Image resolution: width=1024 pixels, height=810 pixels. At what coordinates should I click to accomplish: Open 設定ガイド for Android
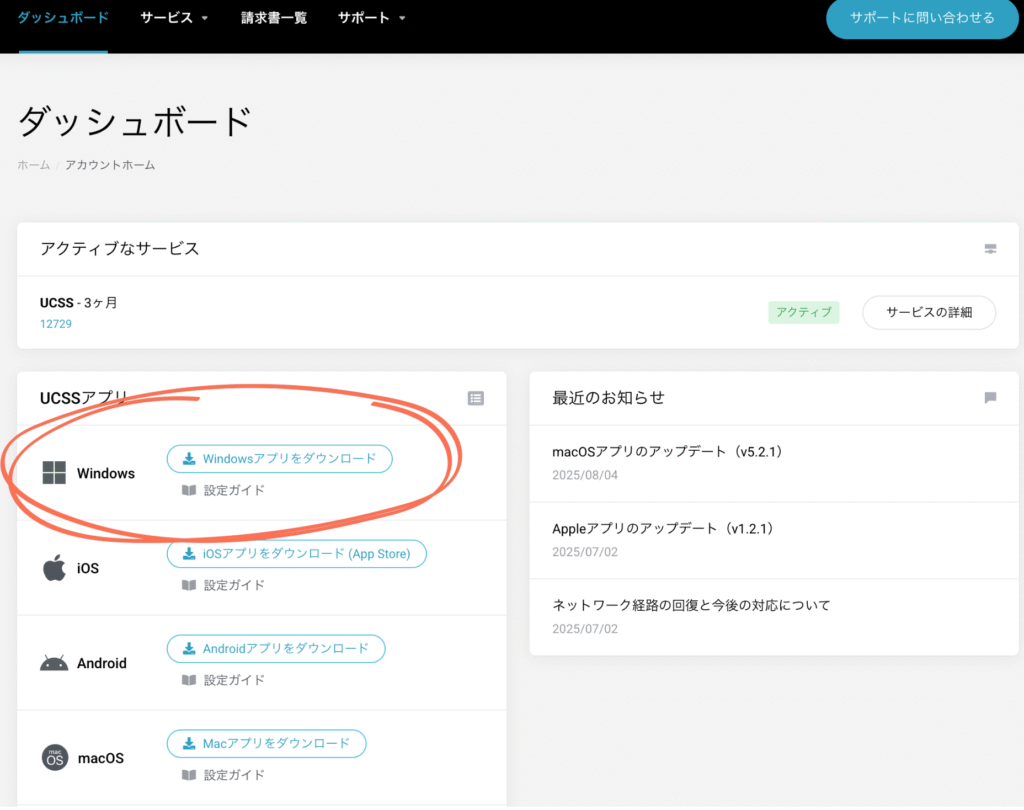point(234,681)
